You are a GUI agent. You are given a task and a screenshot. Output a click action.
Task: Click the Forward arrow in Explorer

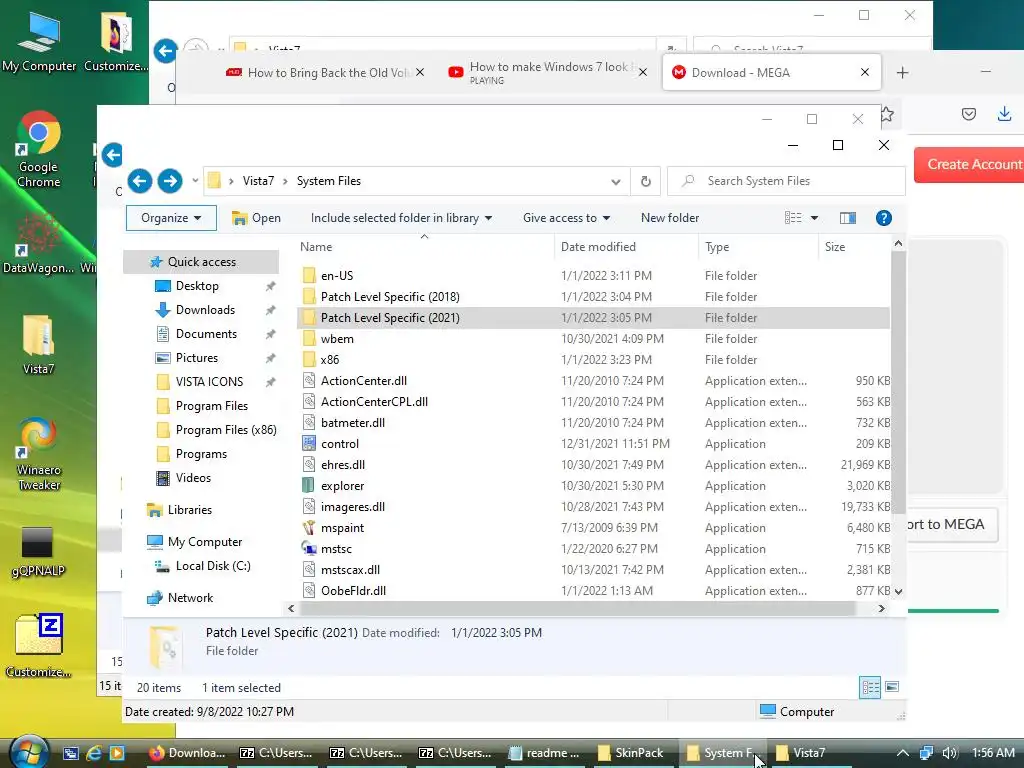[170, 181]
